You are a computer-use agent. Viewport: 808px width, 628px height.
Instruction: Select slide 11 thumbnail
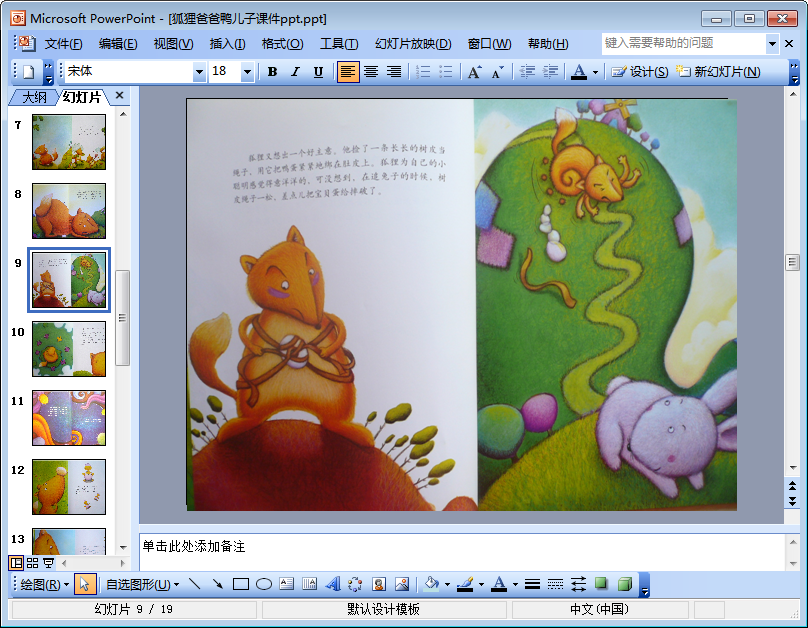69,418
